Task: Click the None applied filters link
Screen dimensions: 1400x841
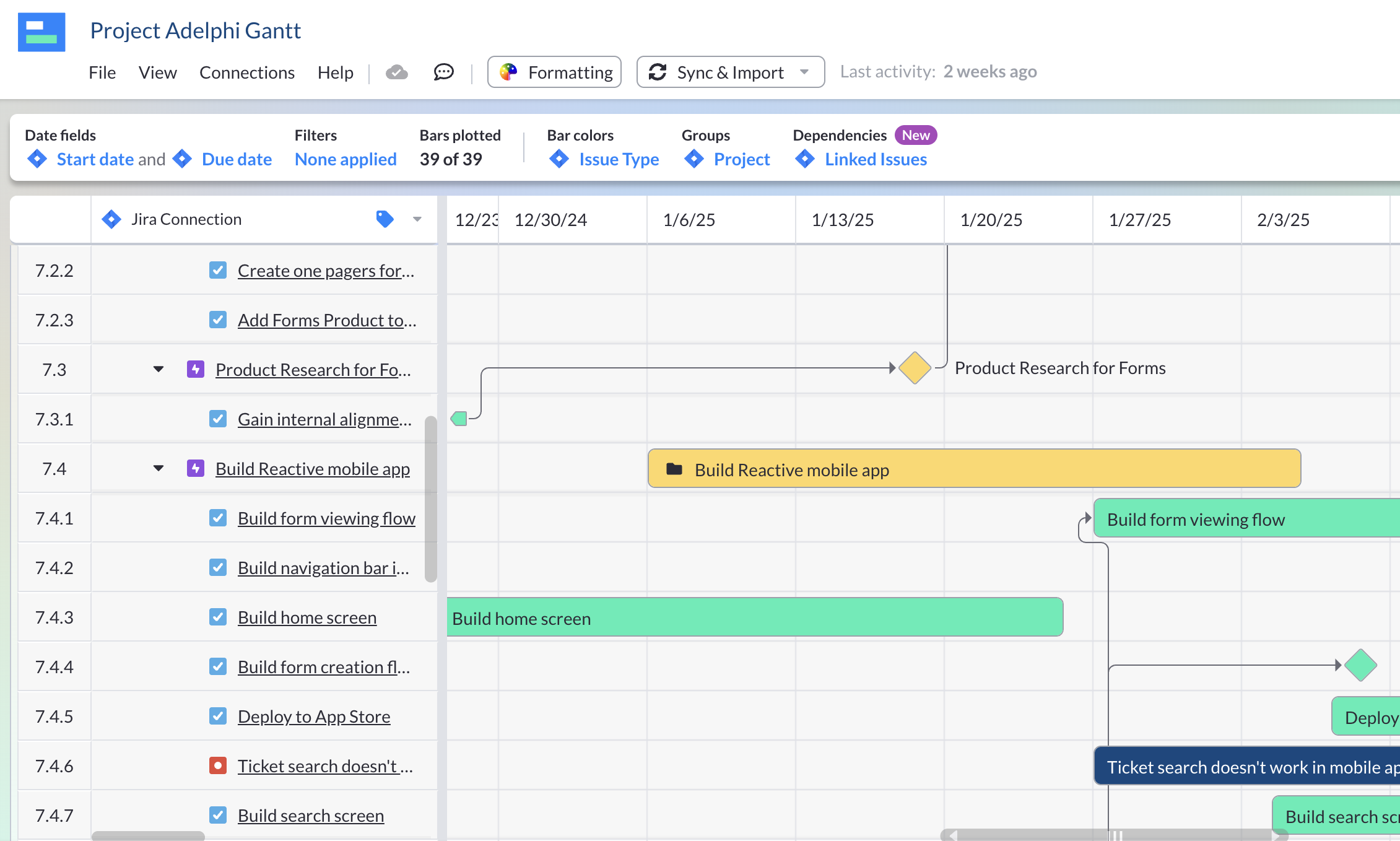Action: click(346, 159)
